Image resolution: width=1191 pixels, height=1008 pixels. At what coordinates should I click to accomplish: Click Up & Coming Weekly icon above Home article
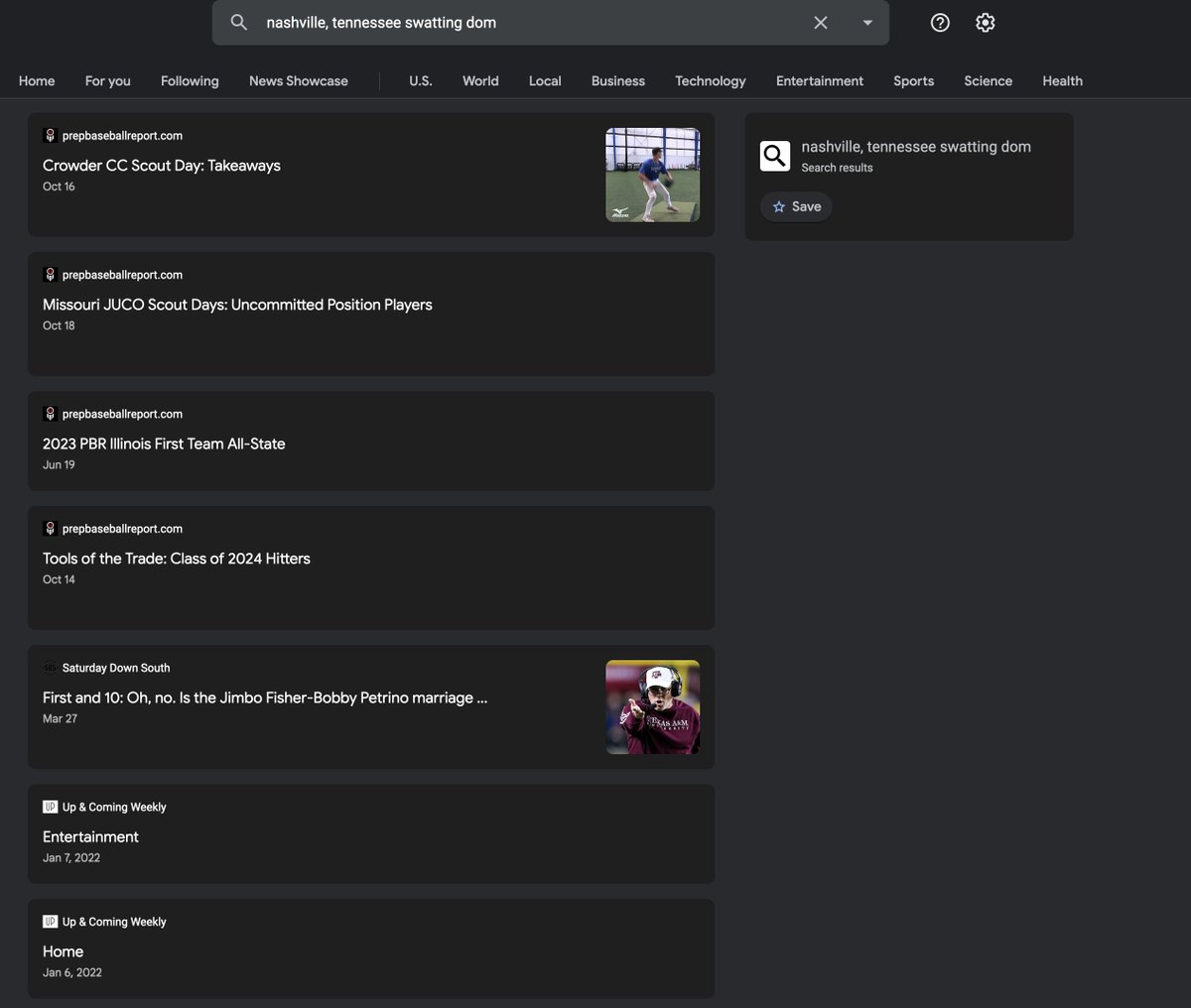click(x=50, y=922)
